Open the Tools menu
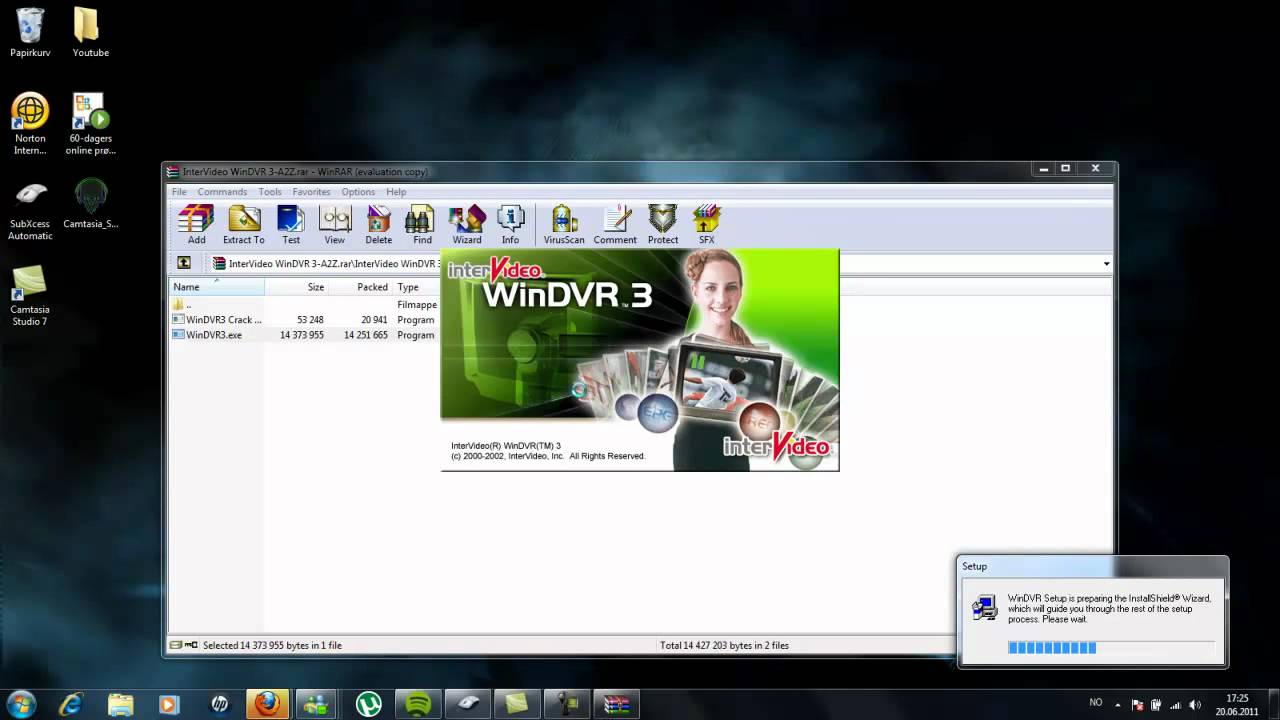 (270, 192)
